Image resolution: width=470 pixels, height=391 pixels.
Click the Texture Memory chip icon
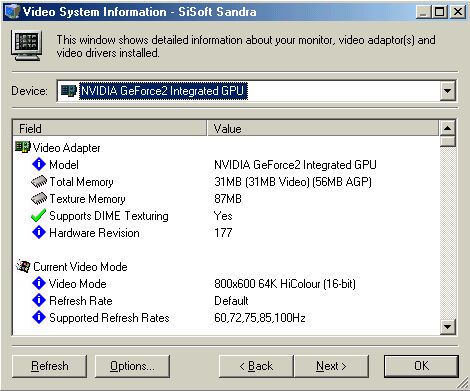pos(39,199)
